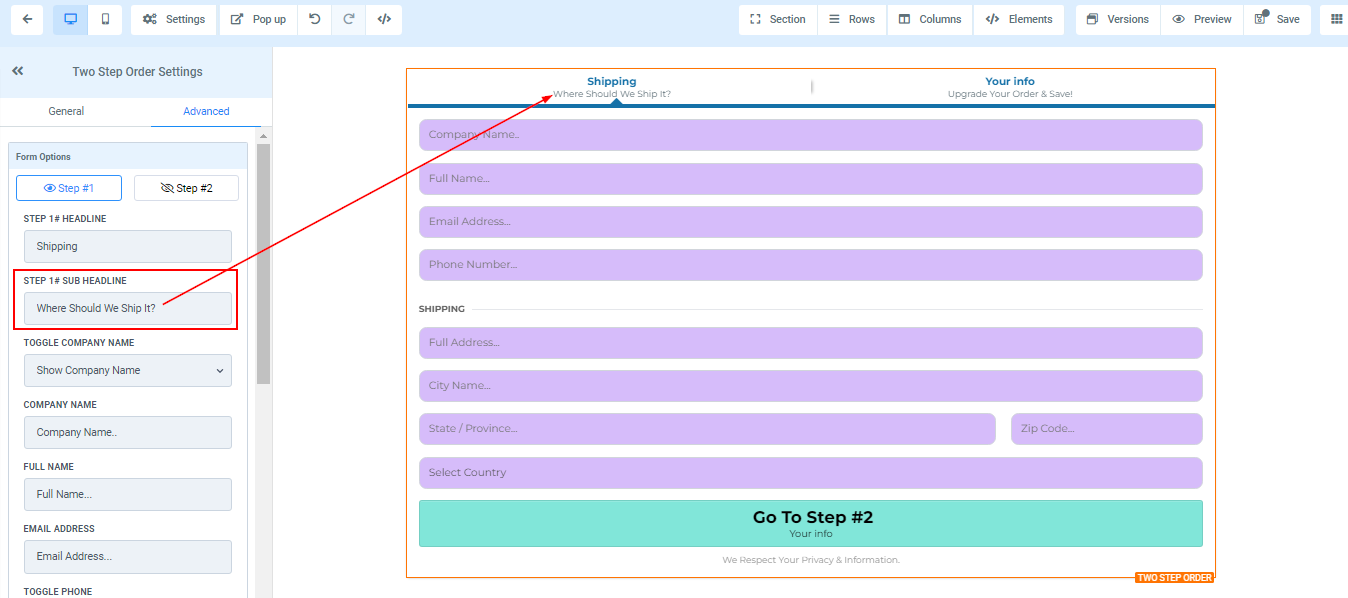Click the Step 1# Headline input field

[x=128, y=246]
